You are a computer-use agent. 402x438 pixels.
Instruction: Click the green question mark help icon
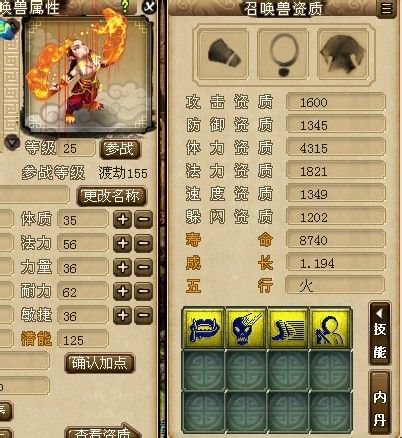(125, 6)
